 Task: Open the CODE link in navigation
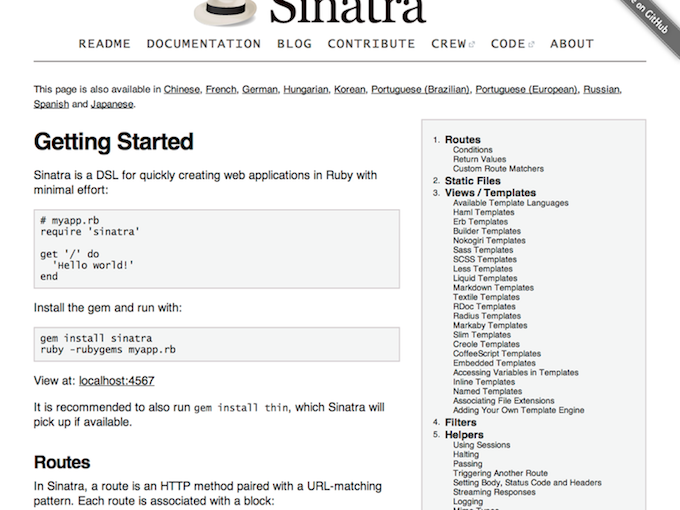point(508,44)
